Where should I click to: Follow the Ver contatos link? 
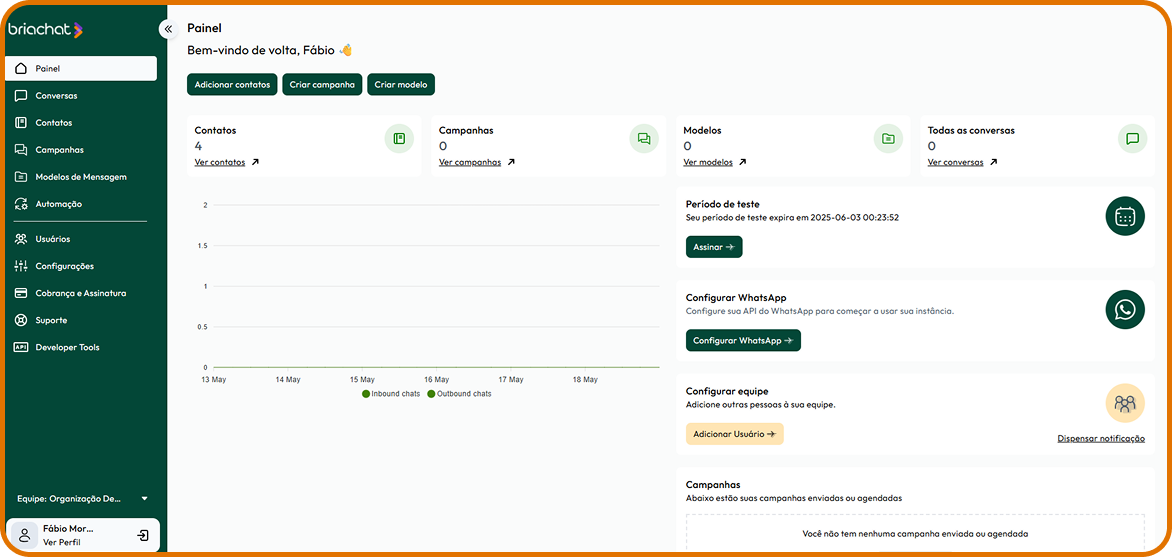point(220,162)
